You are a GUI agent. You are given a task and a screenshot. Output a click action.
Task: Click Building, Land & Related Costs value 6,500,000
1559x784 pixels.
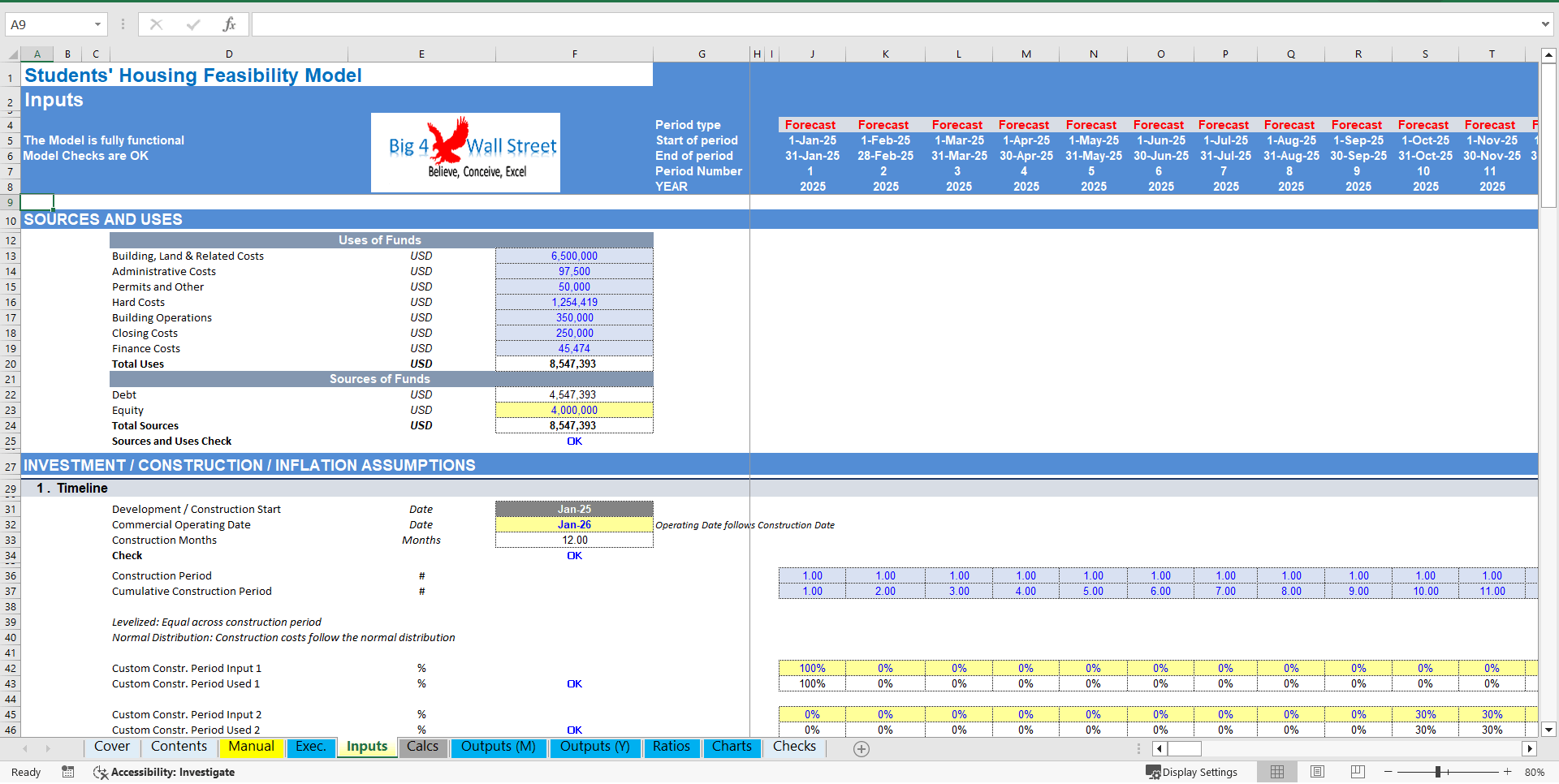tap(574, 256)
